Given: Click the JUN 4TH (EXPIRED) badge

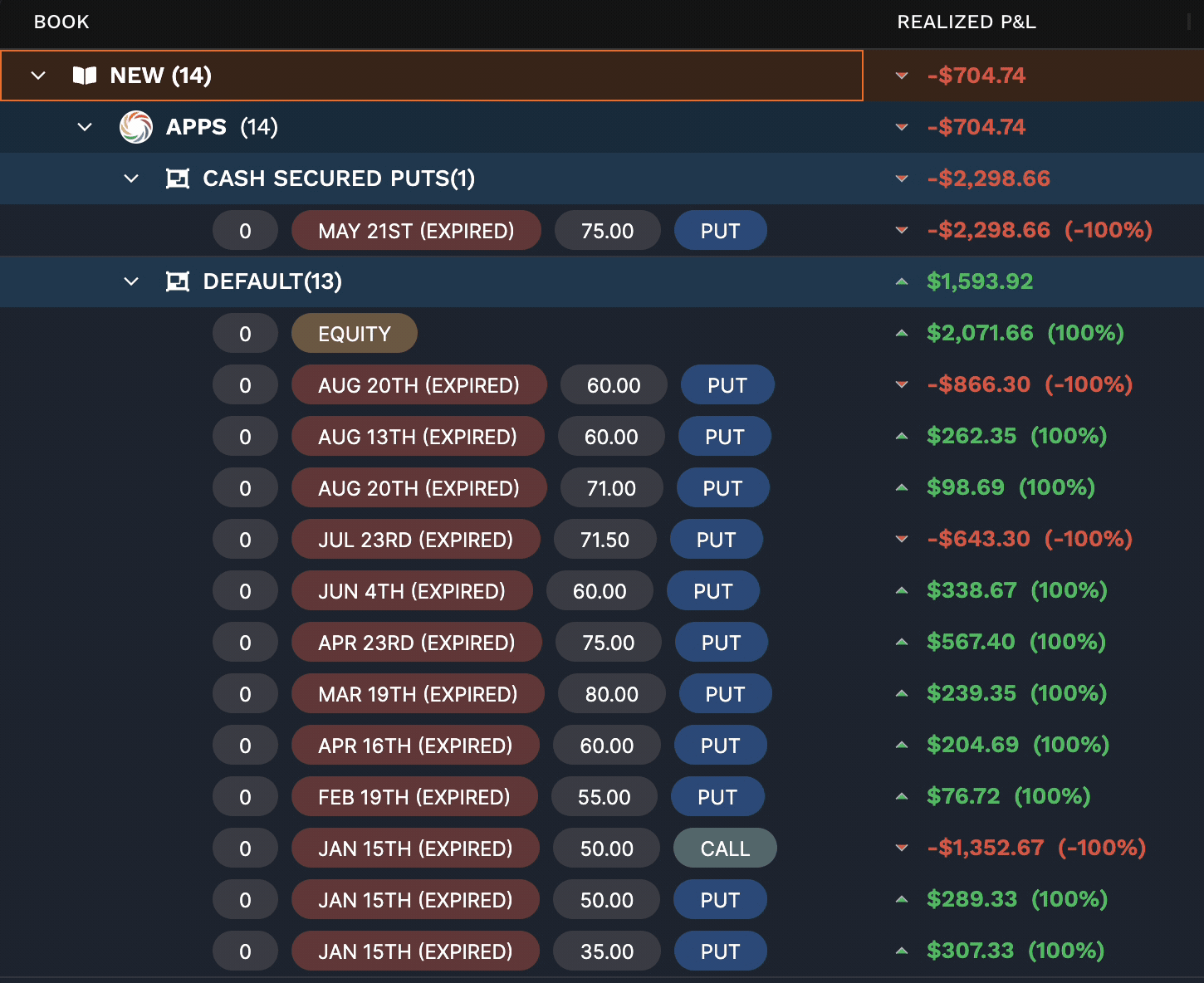Looking at the screenshot, I should point(412,591).
